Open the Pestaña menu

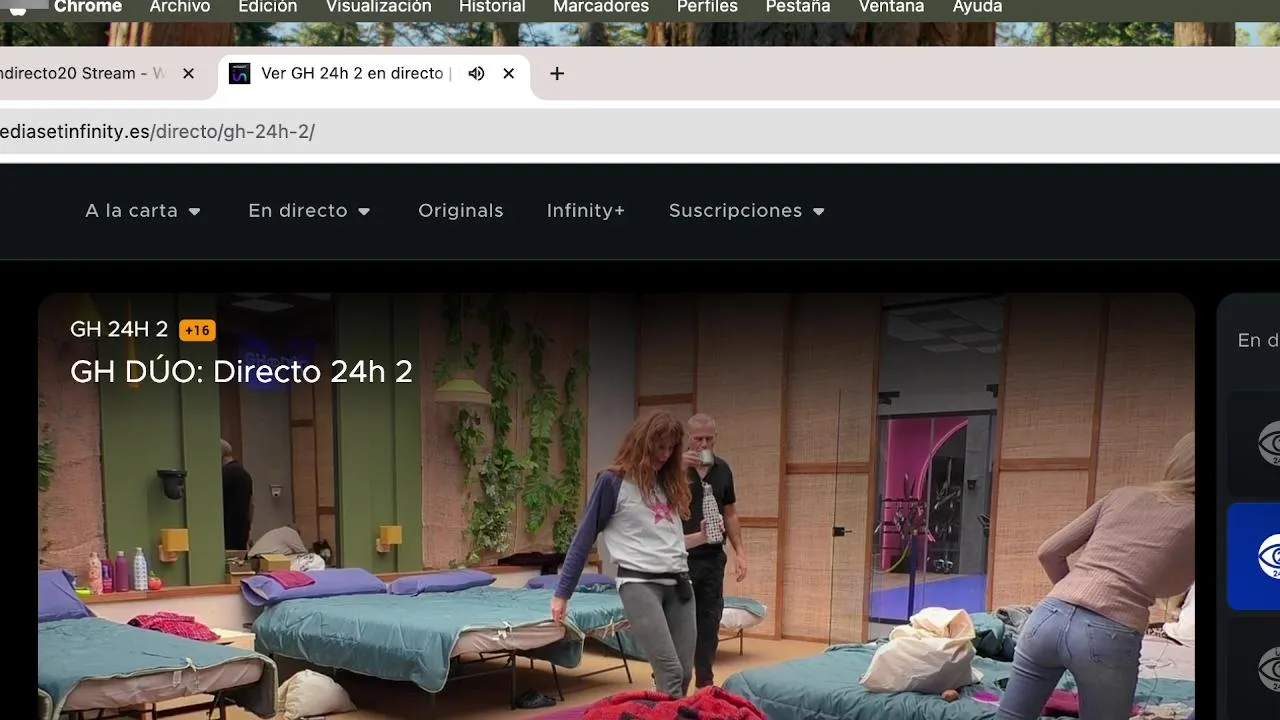point(798,7)
